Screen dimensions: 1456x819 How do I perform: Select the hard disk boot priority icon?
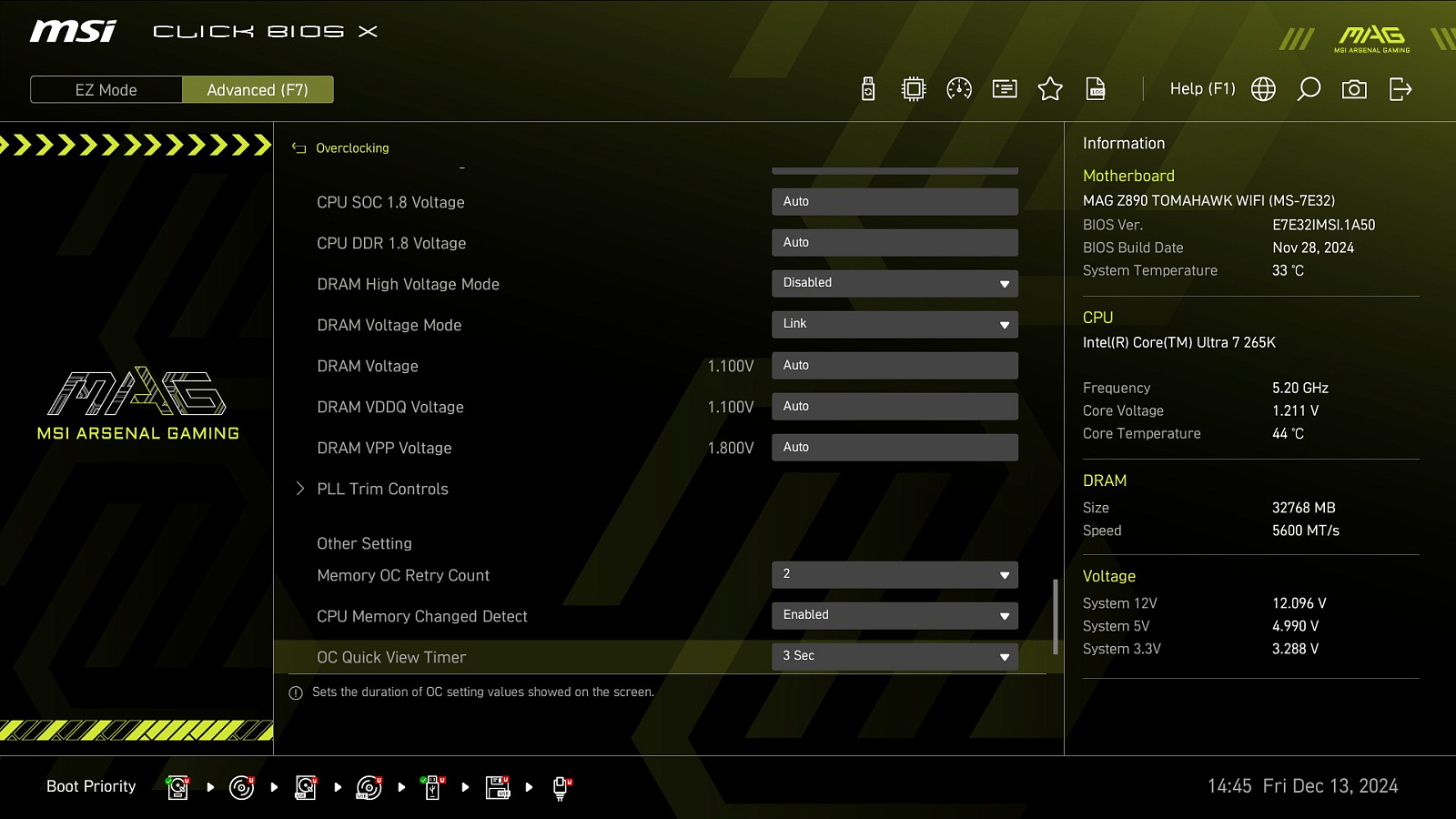point(177,787)
